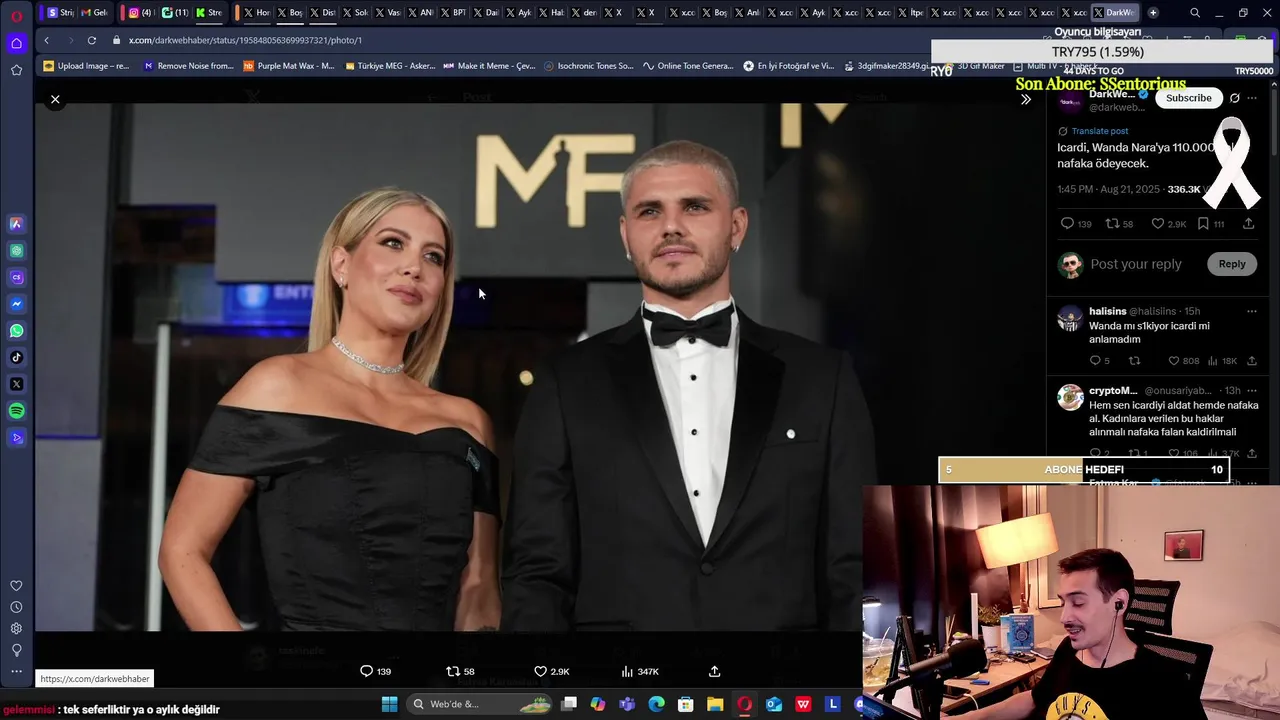Open more options on cryptoM reply
The height and width of the screenshot is (720, 1280).
click(1251, 390)
